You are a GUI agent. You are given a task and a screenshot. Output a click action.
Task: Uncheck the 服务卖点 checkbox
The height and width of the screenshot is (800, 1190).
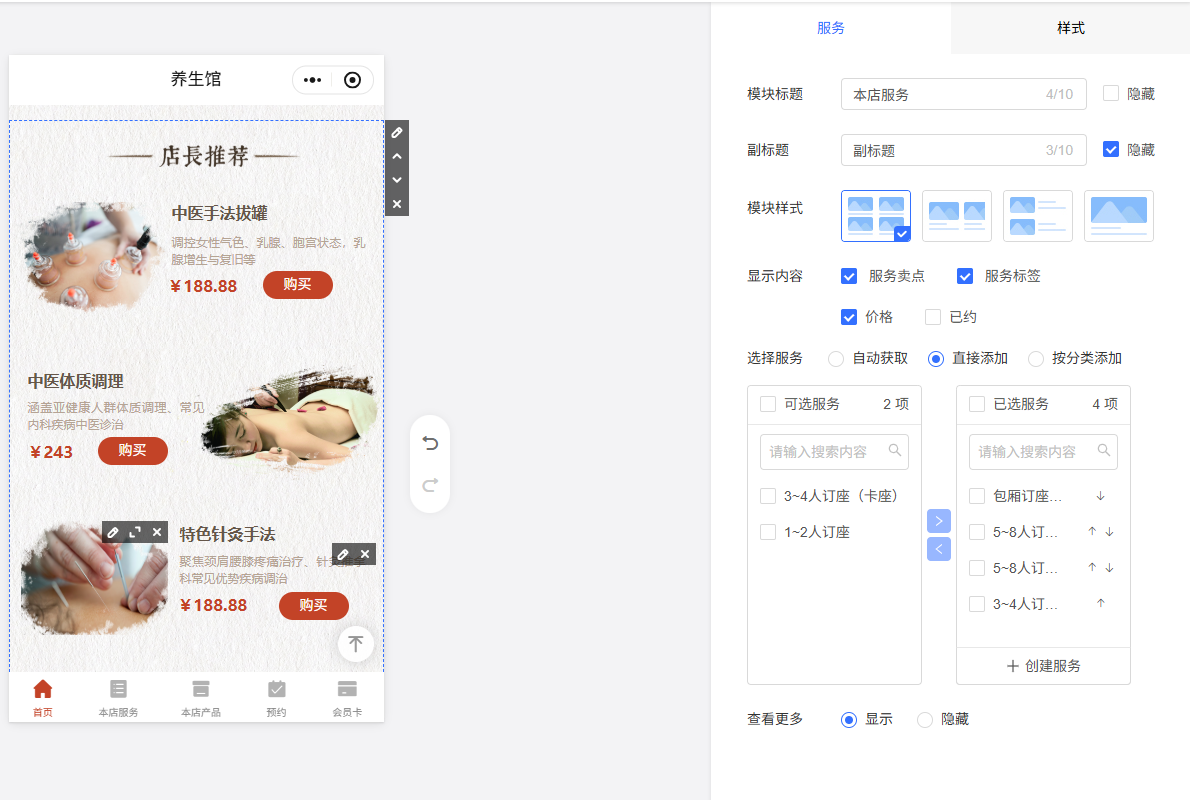click(x=849, y=276)
